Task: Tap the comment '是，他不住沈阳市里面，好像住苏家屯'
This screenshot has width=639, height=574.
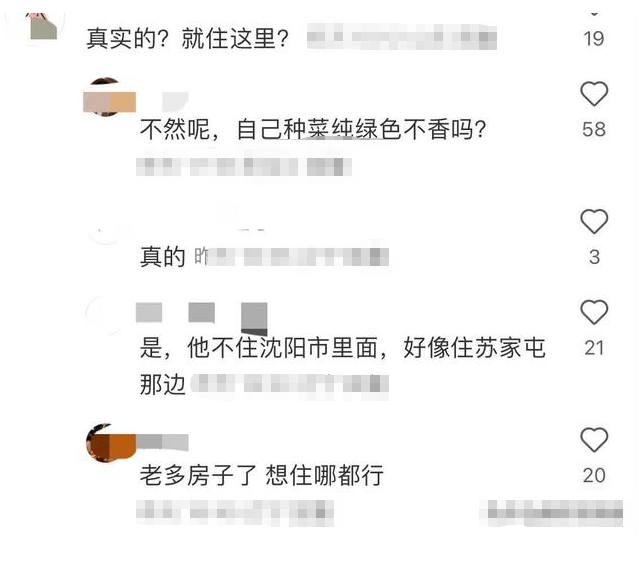Action: coord(342,347)
